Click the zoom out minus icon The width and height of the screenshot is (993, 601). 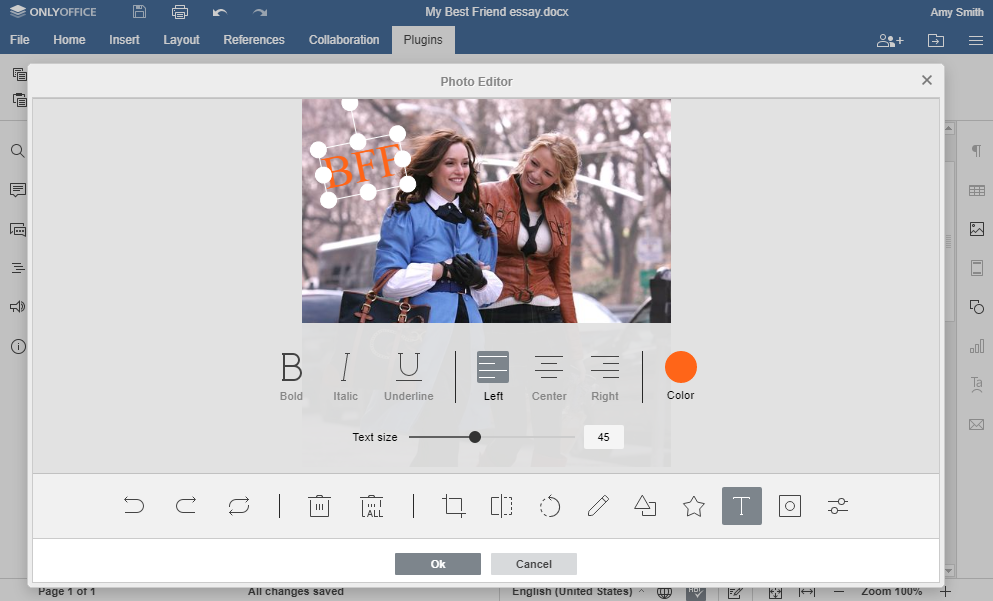coord(839,592)
